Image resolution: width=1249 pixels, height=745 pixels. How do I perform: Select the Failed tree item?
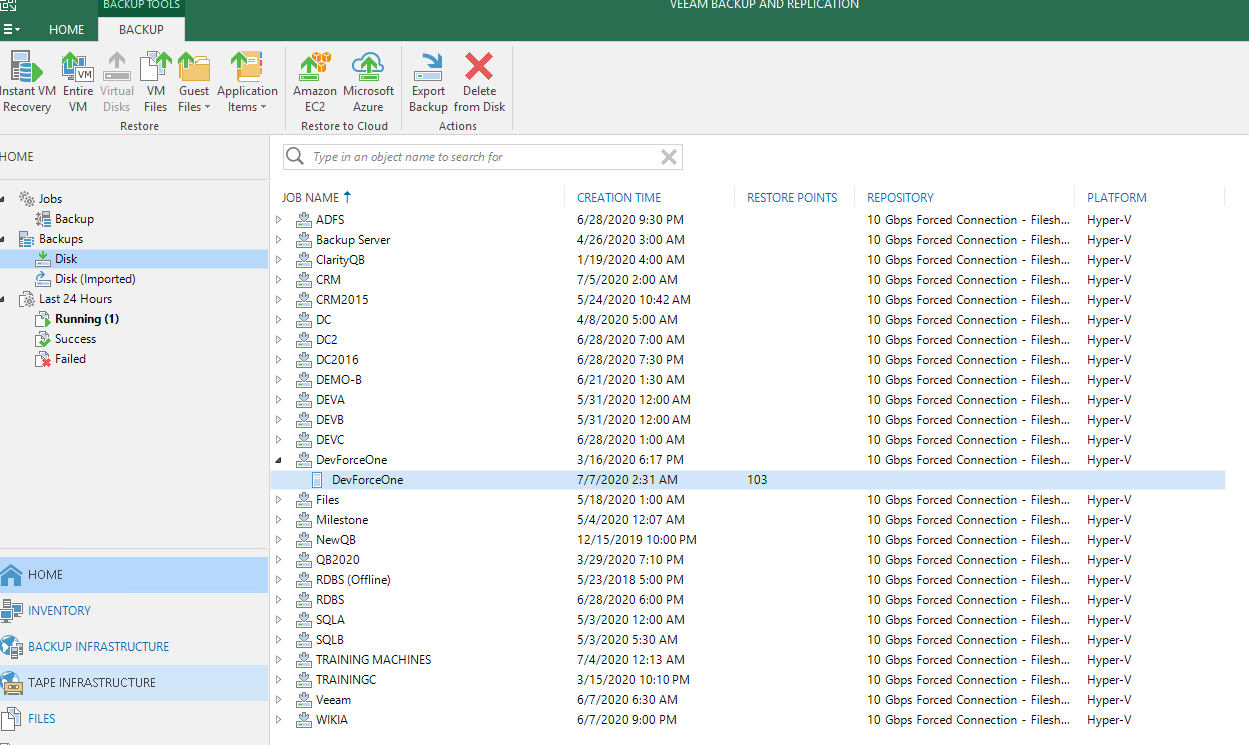pos(70,359)
